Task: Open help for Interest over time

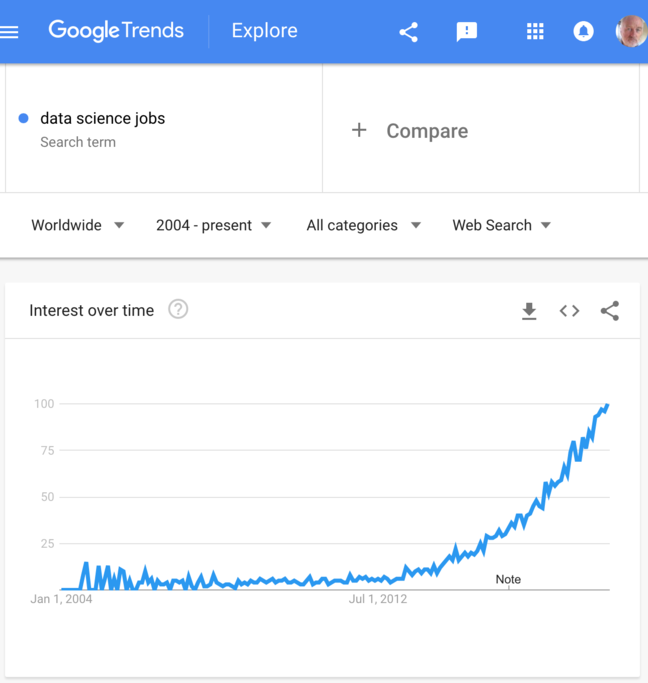Action: click(x=178, y=310)
